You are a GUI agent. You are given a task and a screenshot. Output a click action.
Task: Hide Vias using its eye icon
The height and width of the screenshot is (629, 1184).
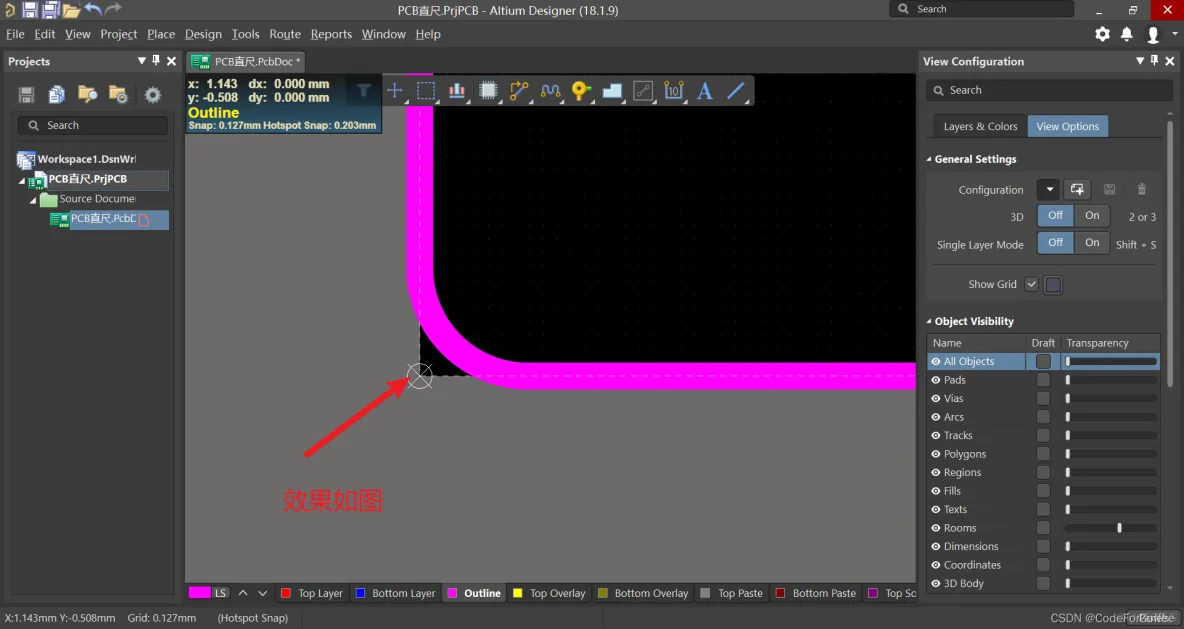(x=936, y=399)
